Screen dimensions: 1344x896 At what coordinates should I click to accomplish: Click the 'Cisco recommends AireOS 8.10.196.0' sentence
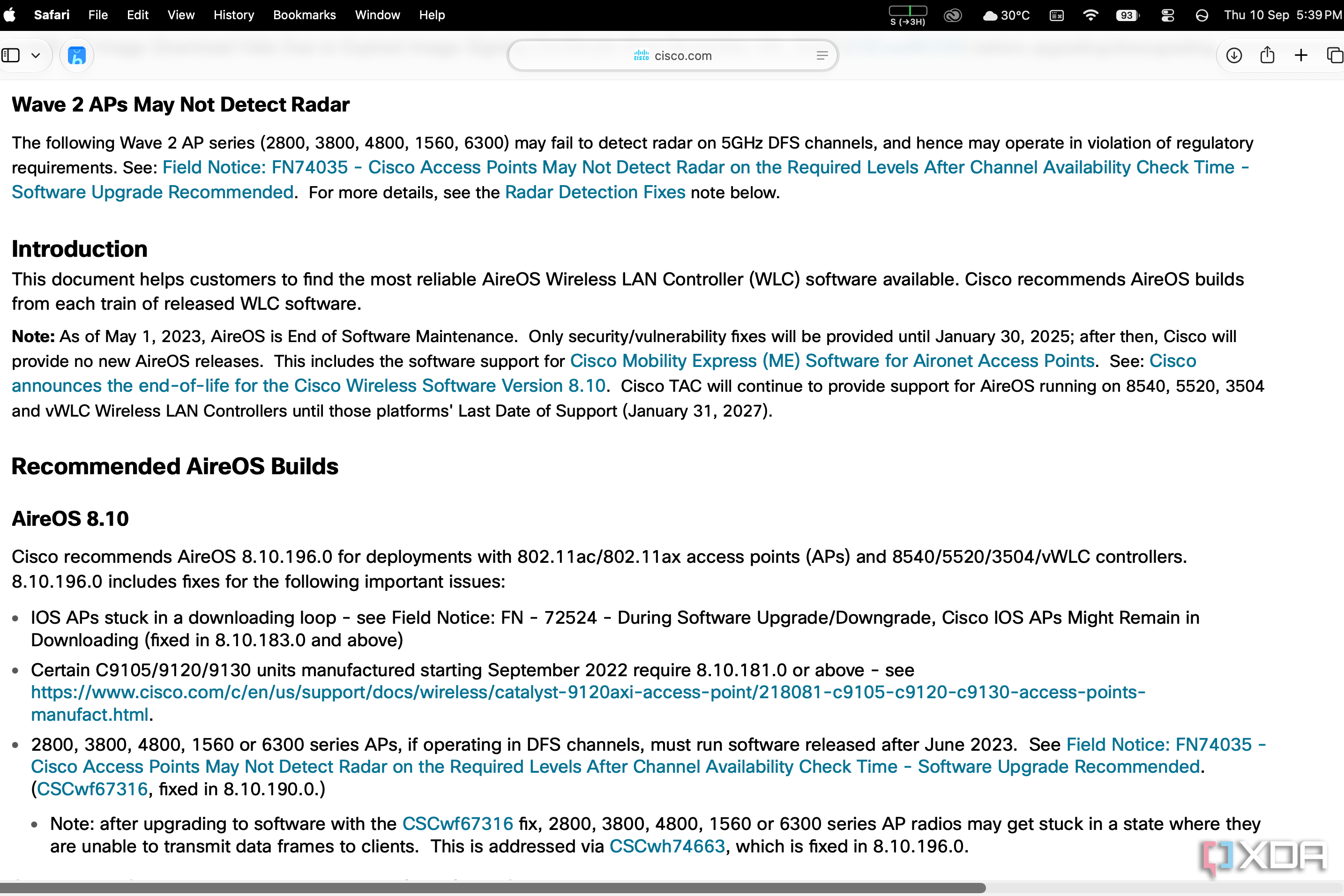tap(599, 557)
